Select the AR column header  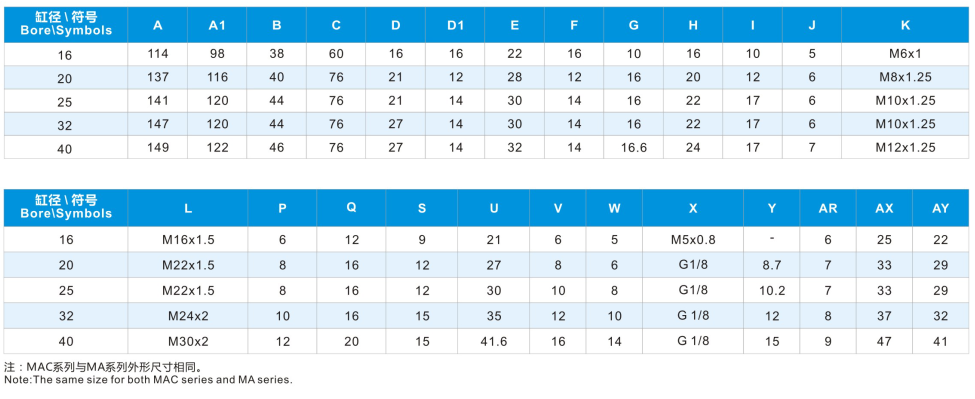[x=828, y=209]
